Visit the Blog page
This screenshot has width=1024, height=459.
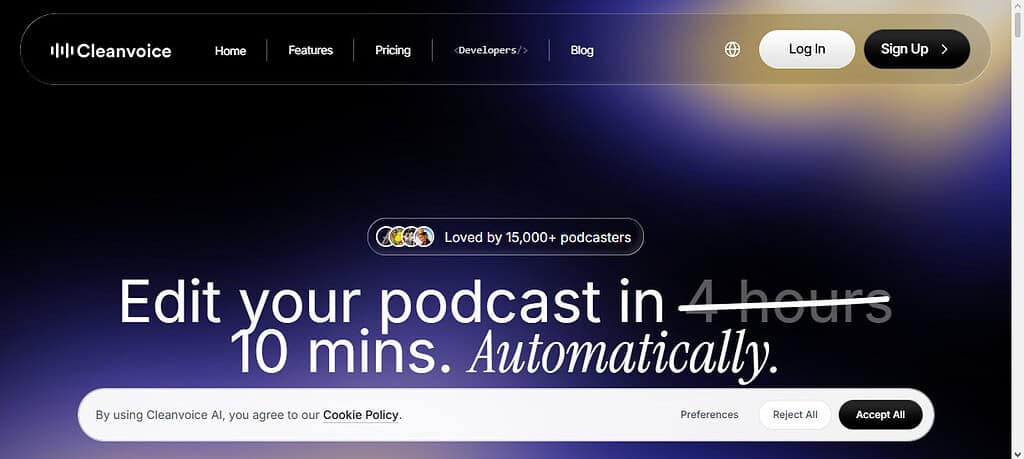pos(582,50)
